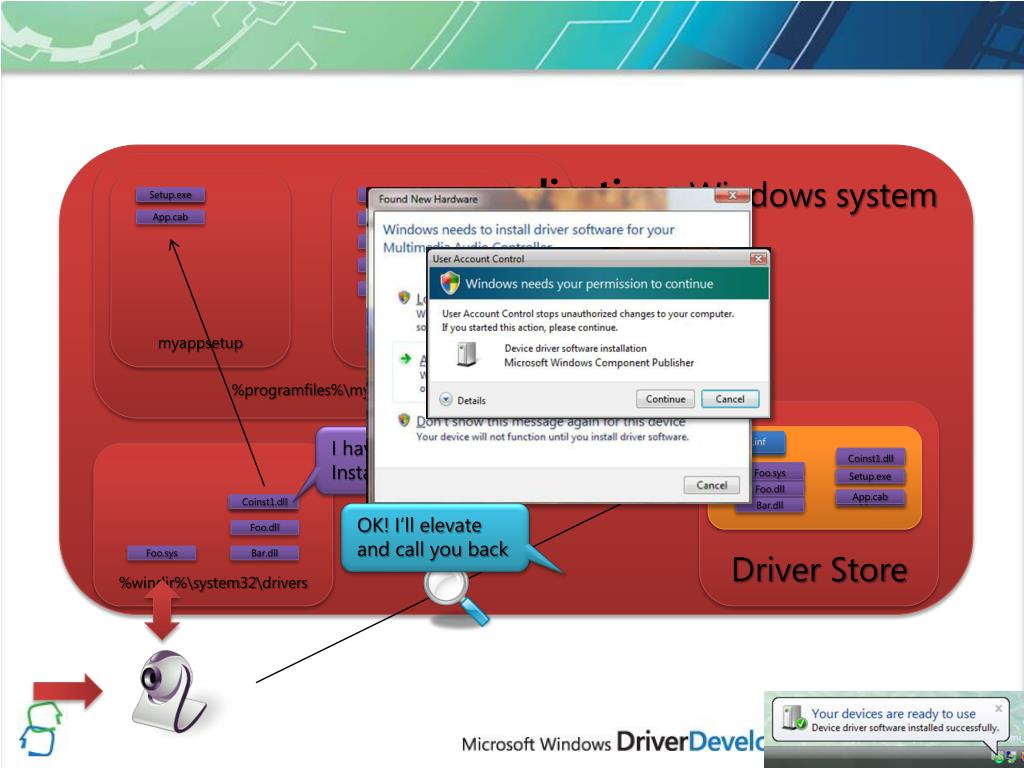This screenshot has width=1024, height=768.
Task: Click the webcam device icon
Action: (x=169, y=690)
